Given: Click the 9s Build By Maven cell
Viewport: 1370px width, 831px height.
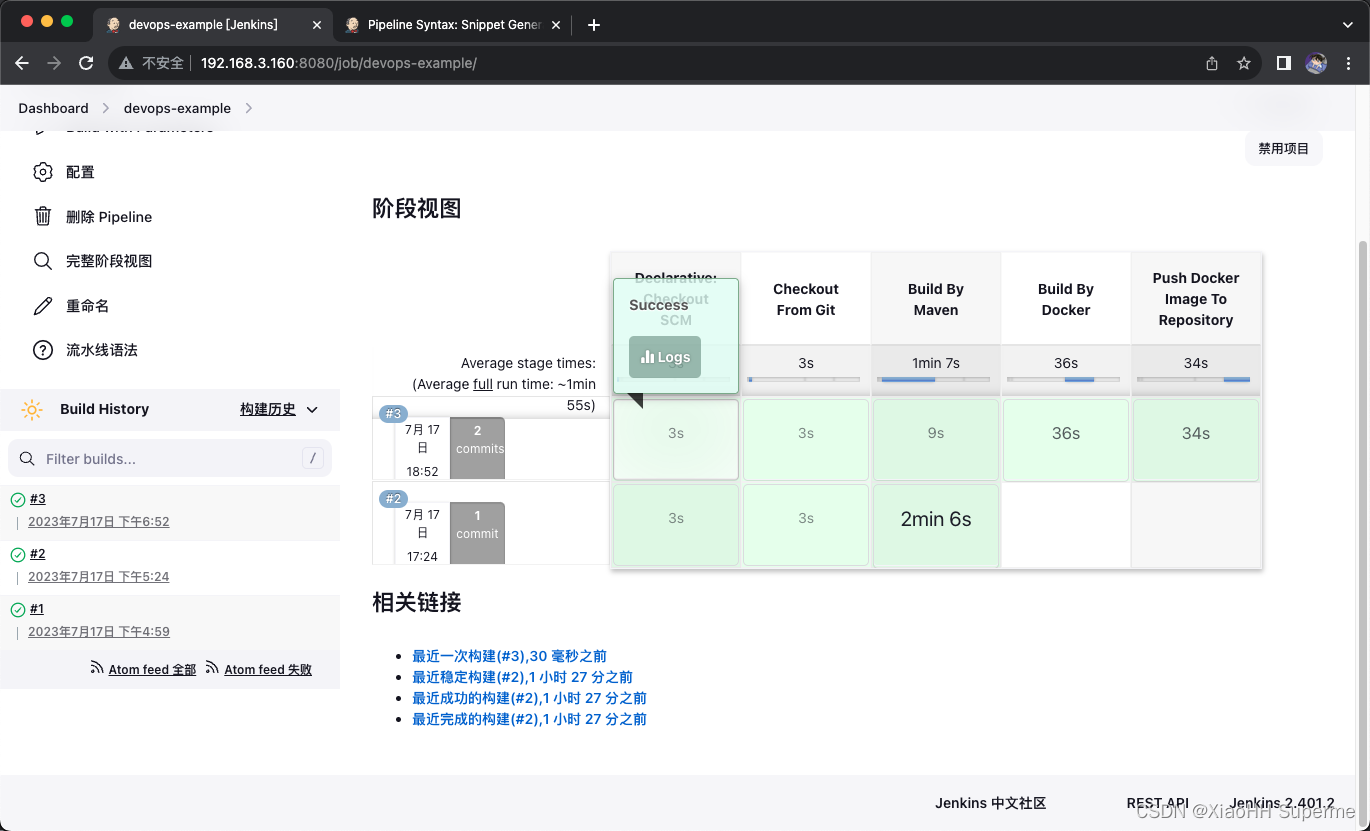Looking at the screenshot, I should pyautogui.click(x=936, y=440).
